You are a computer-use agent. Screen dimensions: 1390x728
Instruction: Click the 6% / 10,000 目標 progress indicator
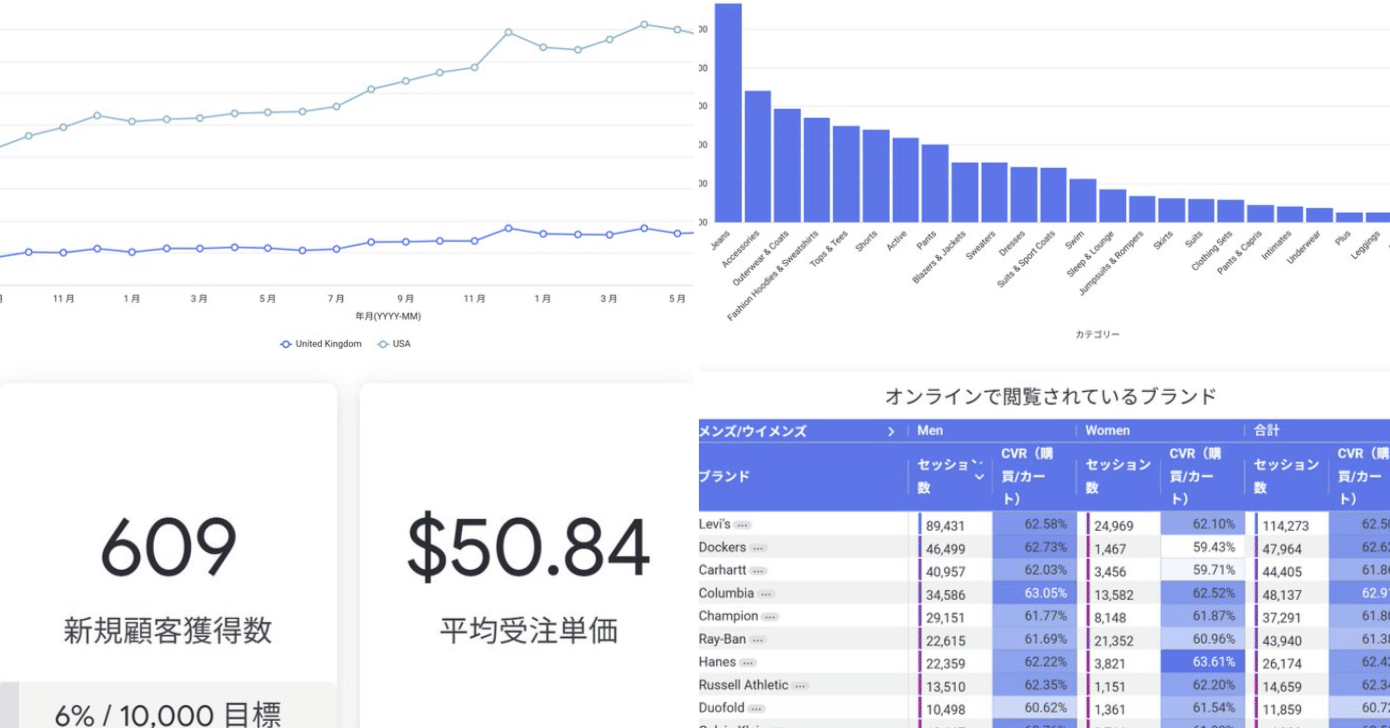click(170, 713)
